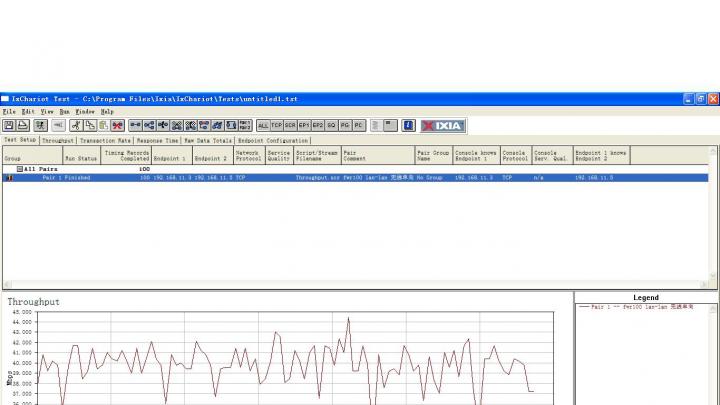
Task: Click the Endpoint 1 column header
Action: pyautogui.click(x=172, y=155)
